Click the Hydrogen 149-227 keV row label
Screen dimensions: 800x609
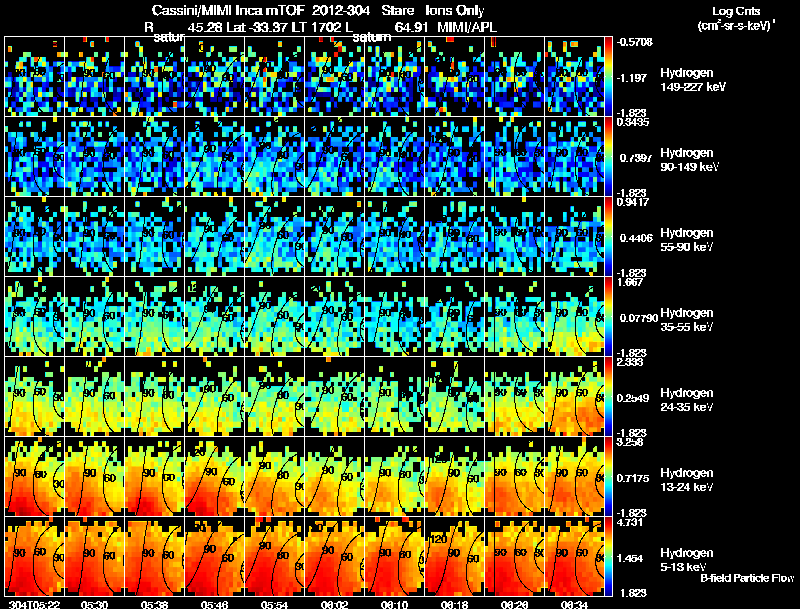tap(693, 80)
